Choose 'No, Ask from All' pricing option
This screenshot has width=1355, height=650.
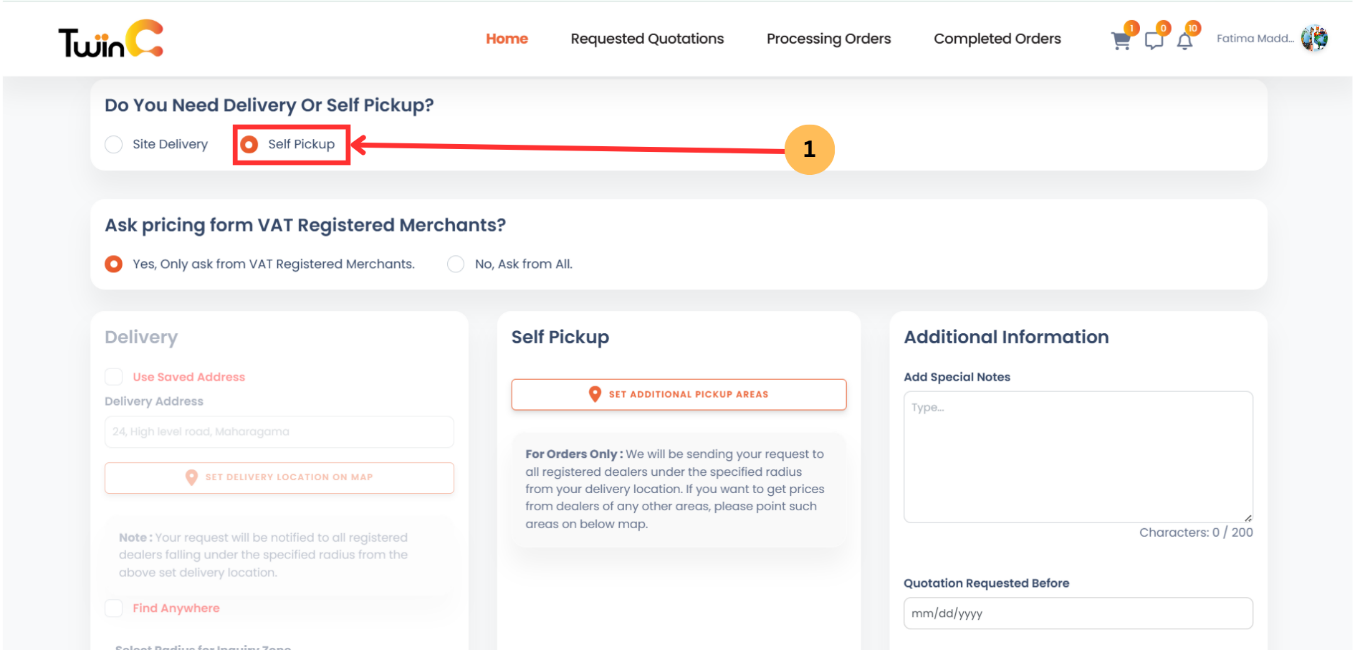click(456, 264)
